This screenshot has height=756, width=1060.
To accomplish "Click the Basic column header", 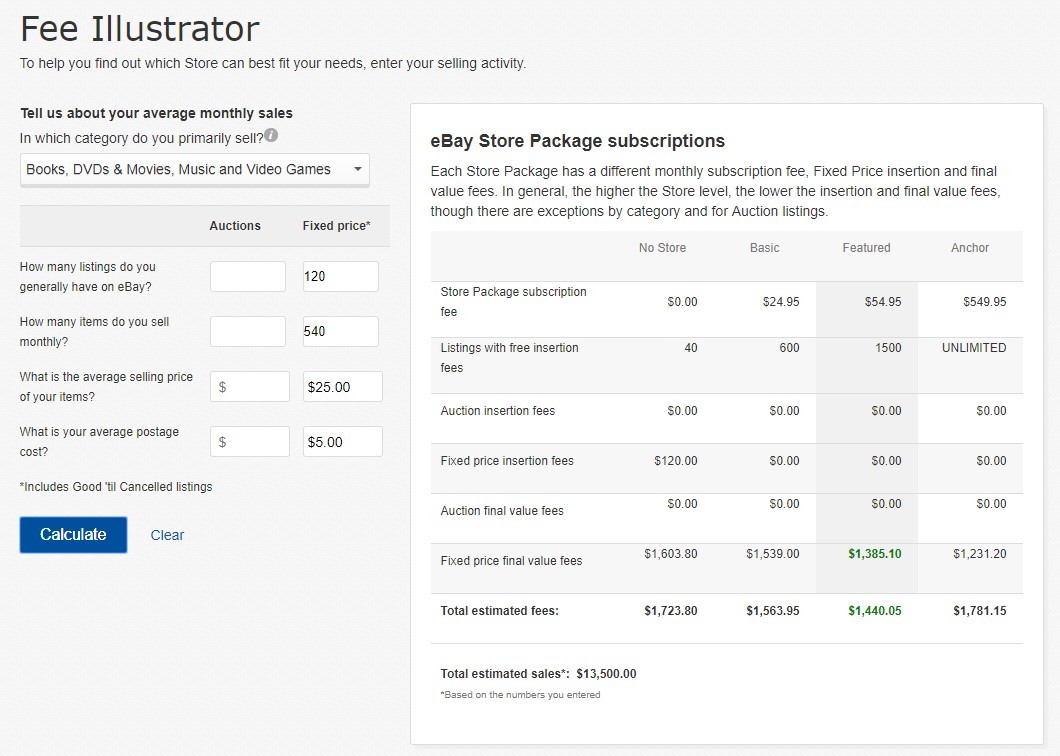I will click(x=765, y=248).
